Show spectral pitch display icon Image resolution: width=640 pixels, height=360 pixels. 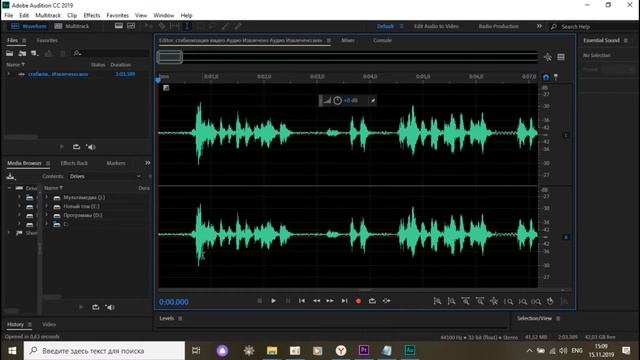pos(131,26)
